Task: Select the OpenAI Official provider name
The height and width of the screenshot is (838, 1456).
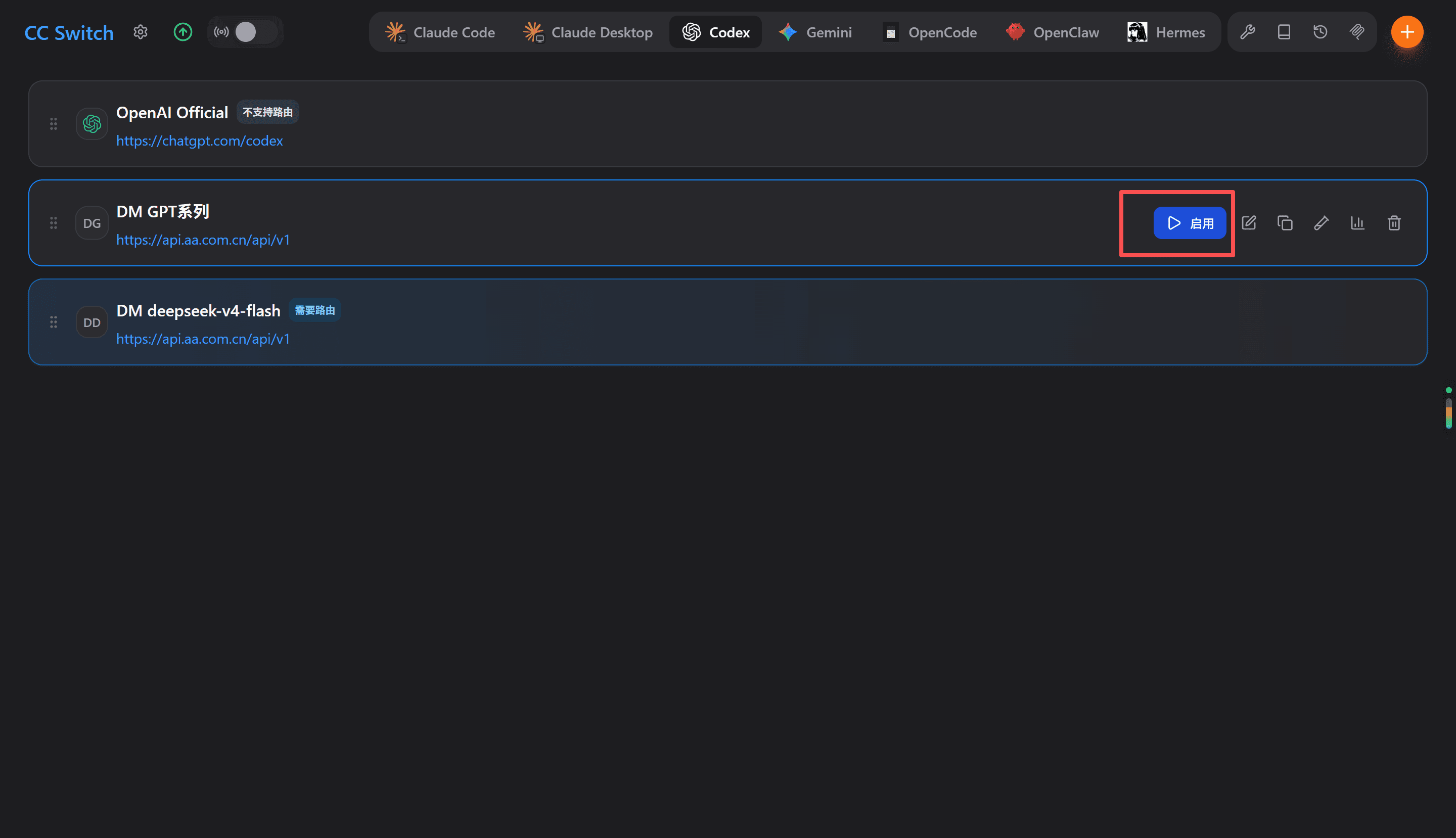Action: click(172, 113)
